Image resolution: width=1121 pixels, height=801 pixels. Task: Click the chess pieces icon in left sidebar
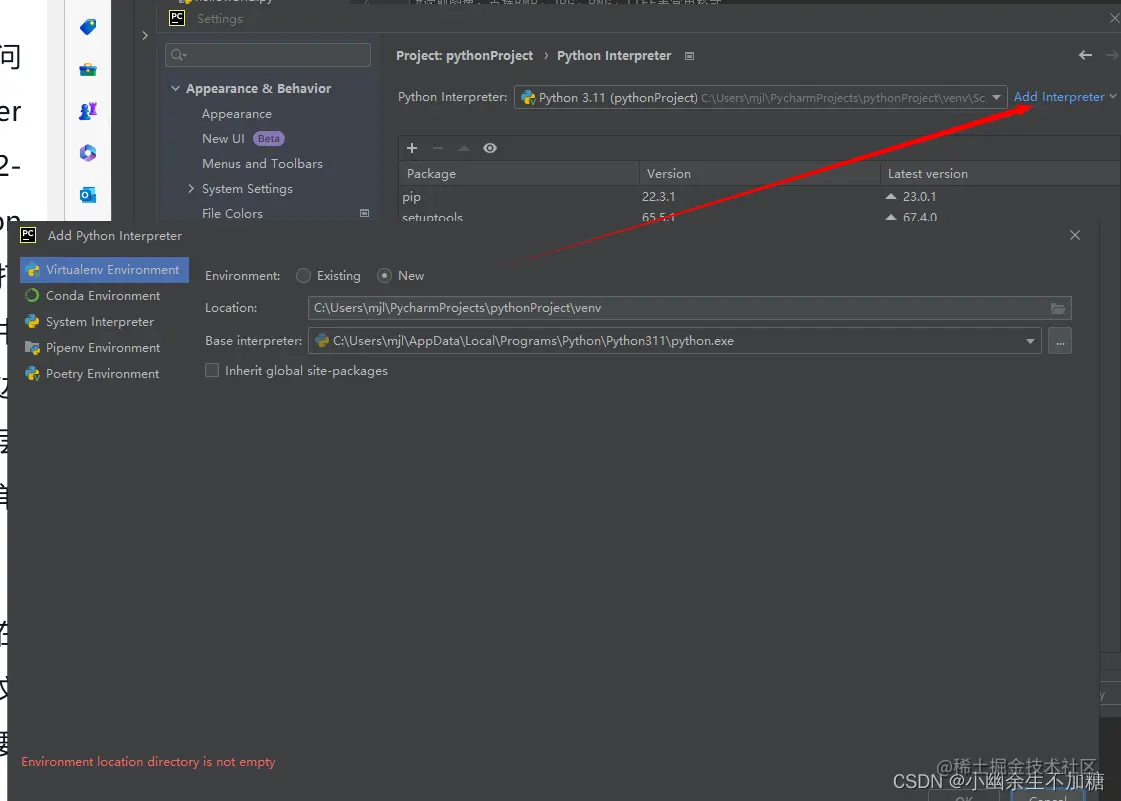point(88,110)
